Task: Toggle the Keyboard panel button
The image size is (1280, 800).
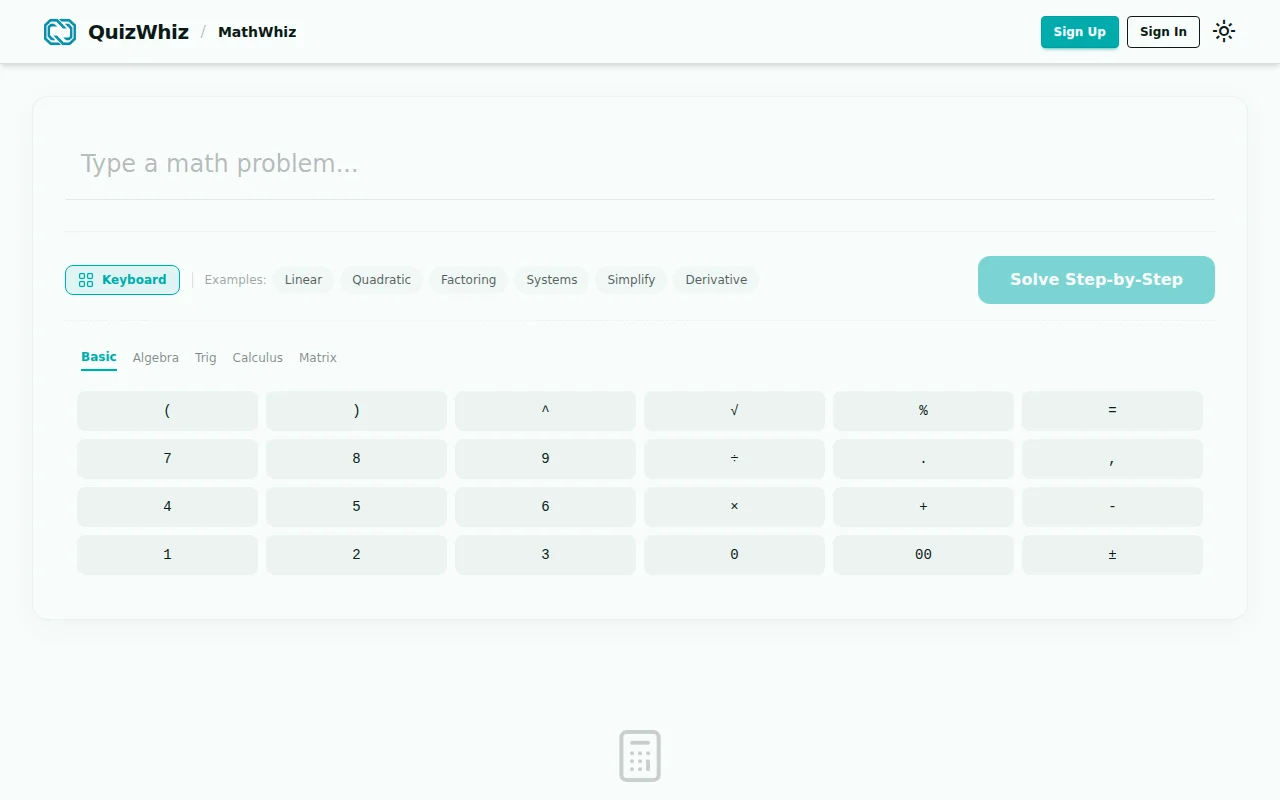Action: 122,280
